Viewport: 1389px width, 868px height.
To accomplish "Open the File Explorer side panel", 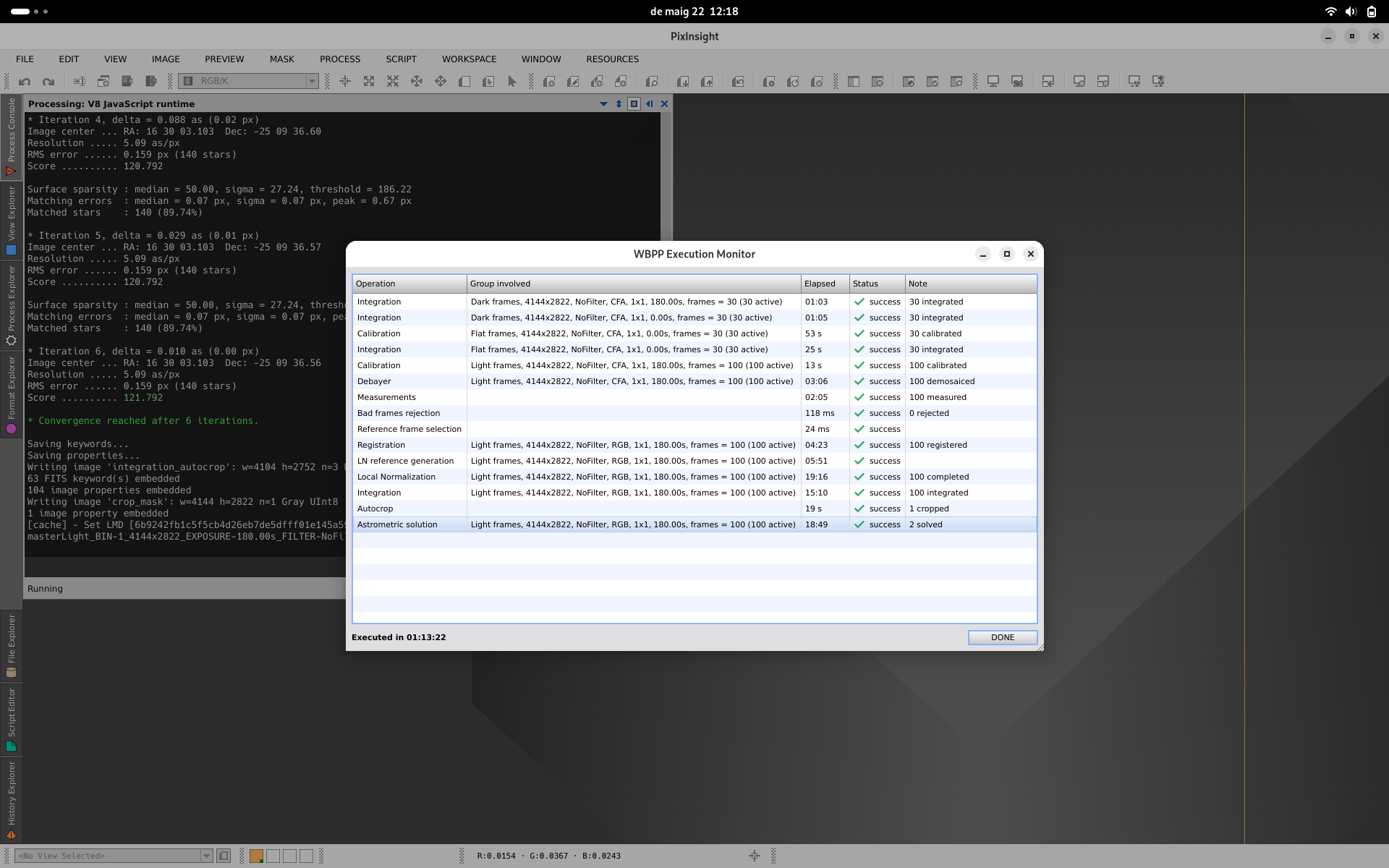I will click(x=11, y=645).
